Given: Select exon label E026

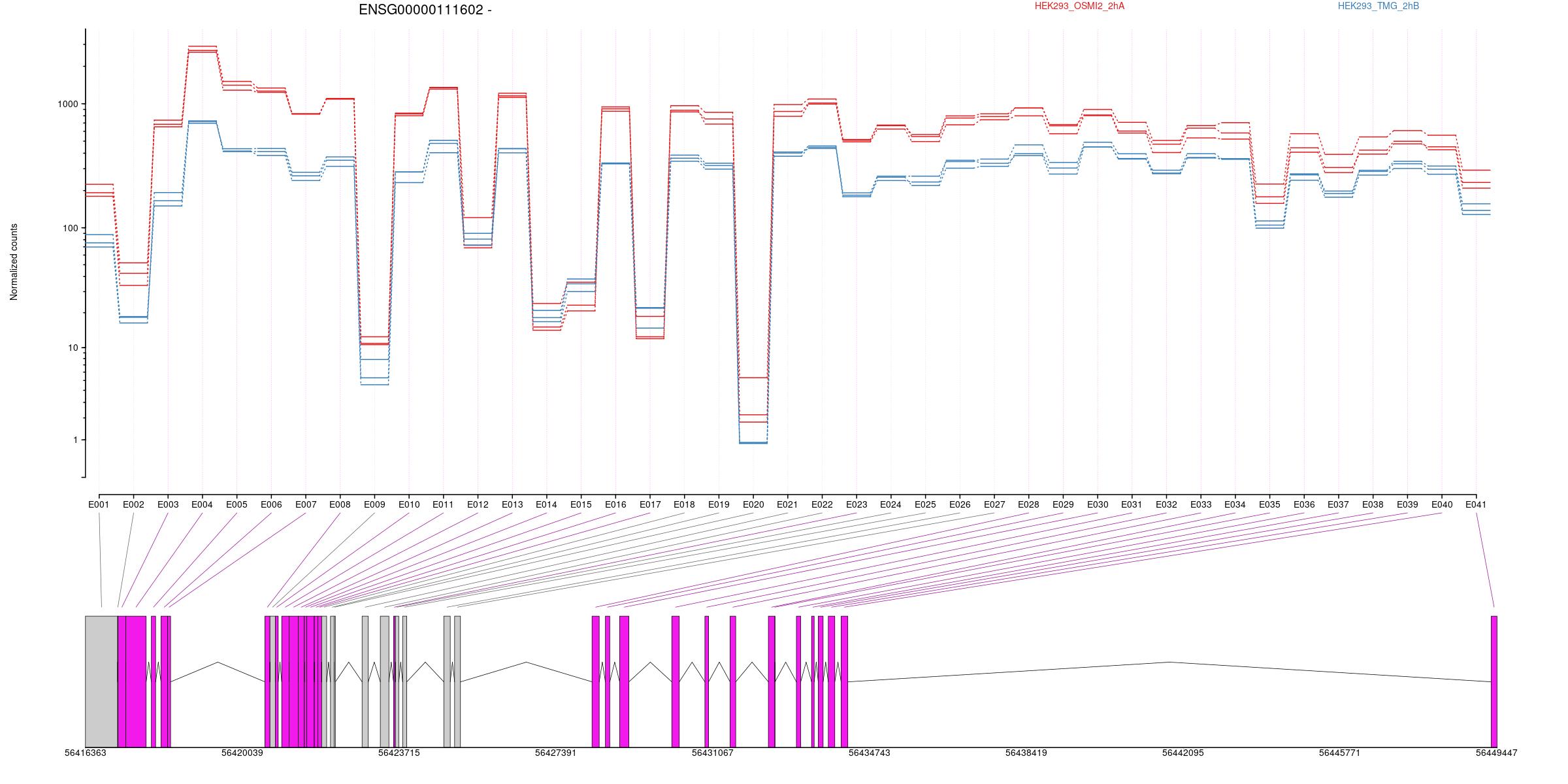Looking at the screenshot, I should coord(960,504).
